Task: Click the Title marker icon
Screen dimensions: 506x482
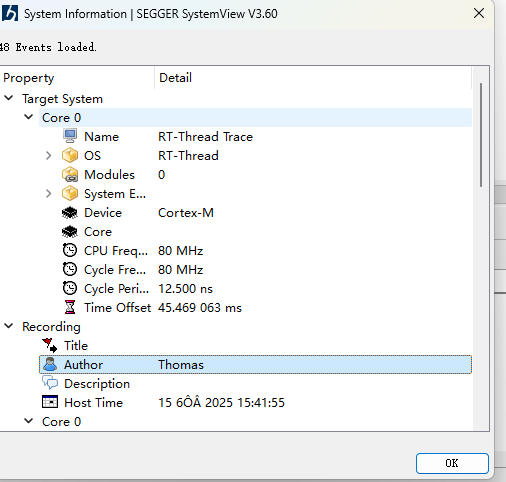Action: [x=50, y=345]
